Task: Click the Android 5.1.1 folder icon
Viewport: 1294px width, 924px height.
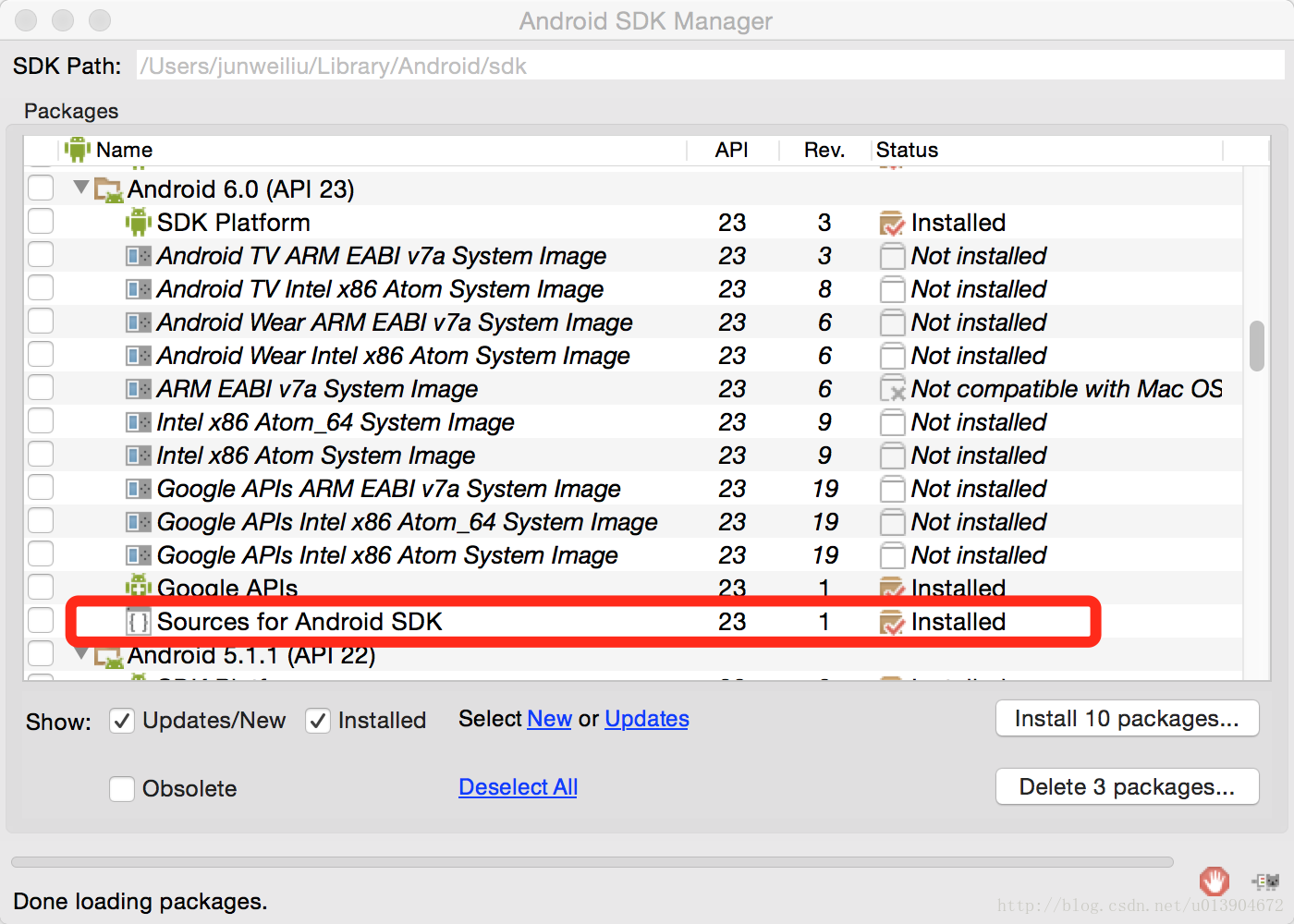Action: 109,657
